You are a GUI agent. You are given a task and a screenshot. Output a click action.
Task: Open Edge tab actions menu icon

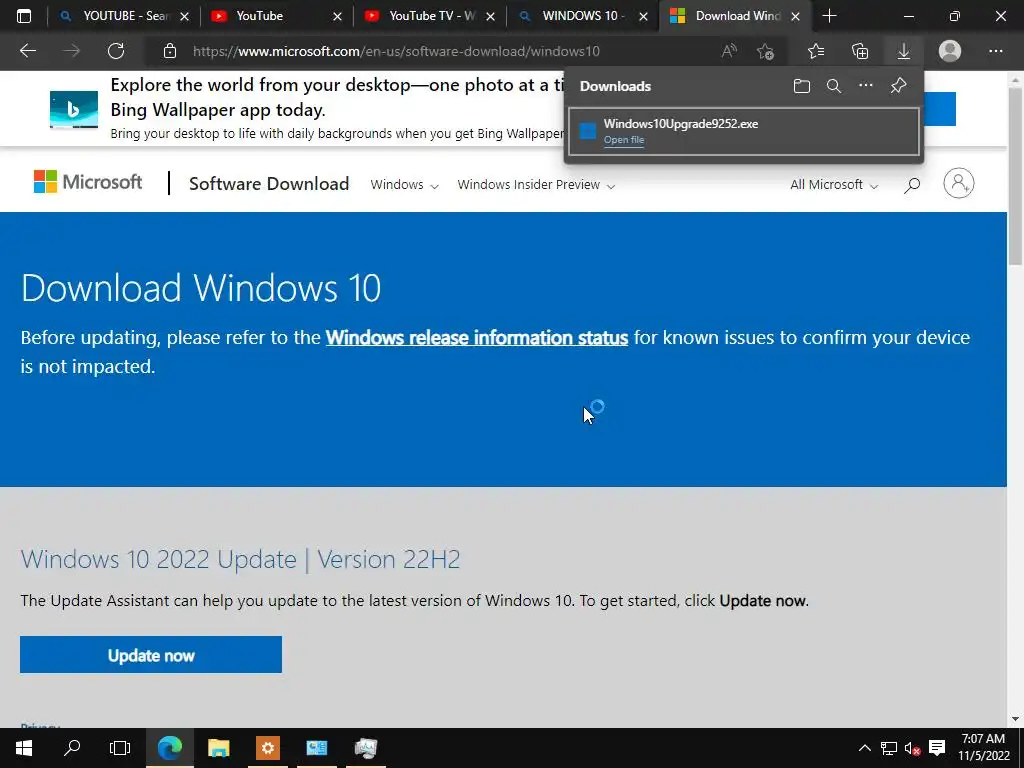pyautogui.click(x=24, y=16)
